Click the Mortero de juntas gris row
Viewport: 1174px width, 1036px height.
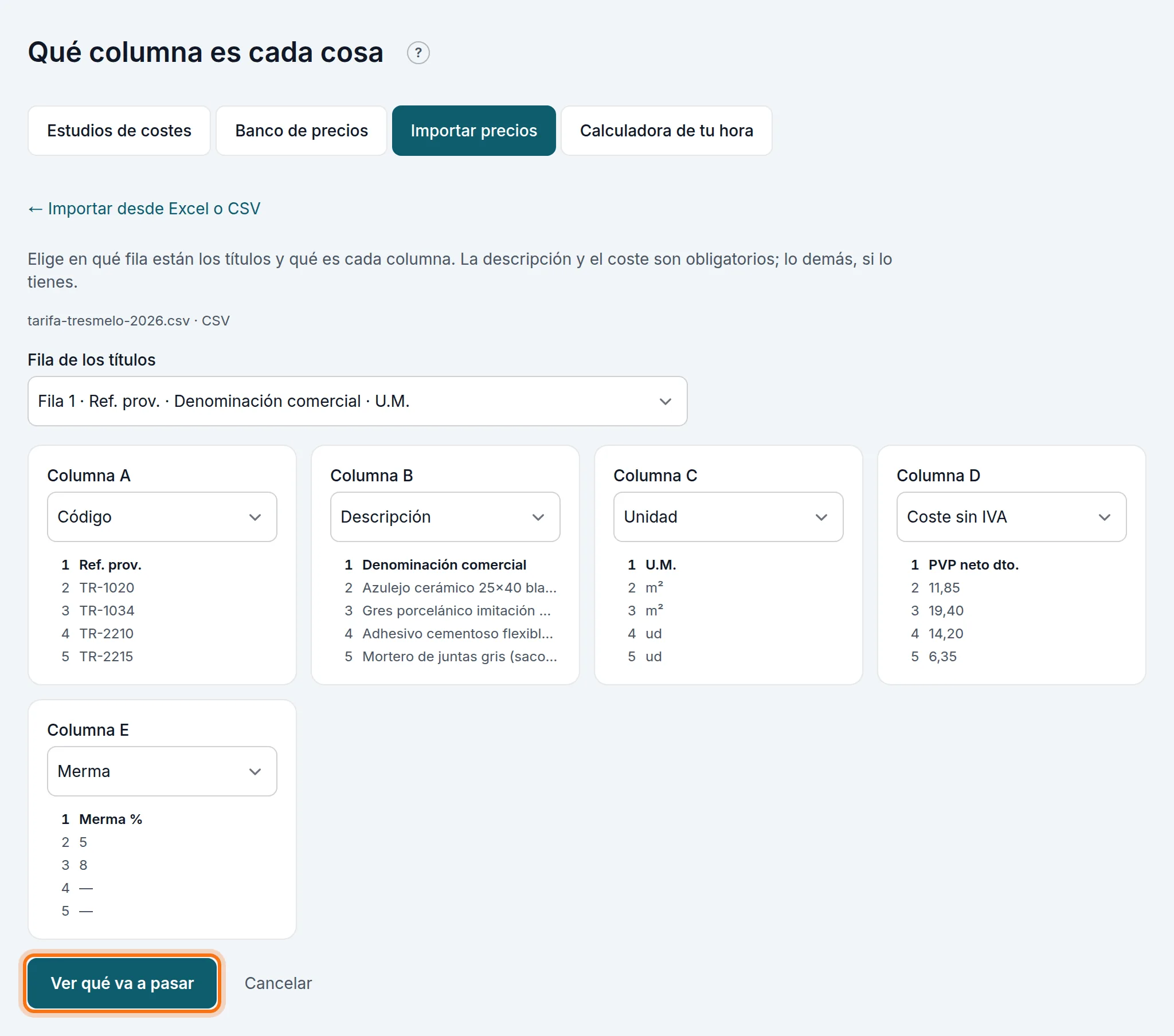460,657
